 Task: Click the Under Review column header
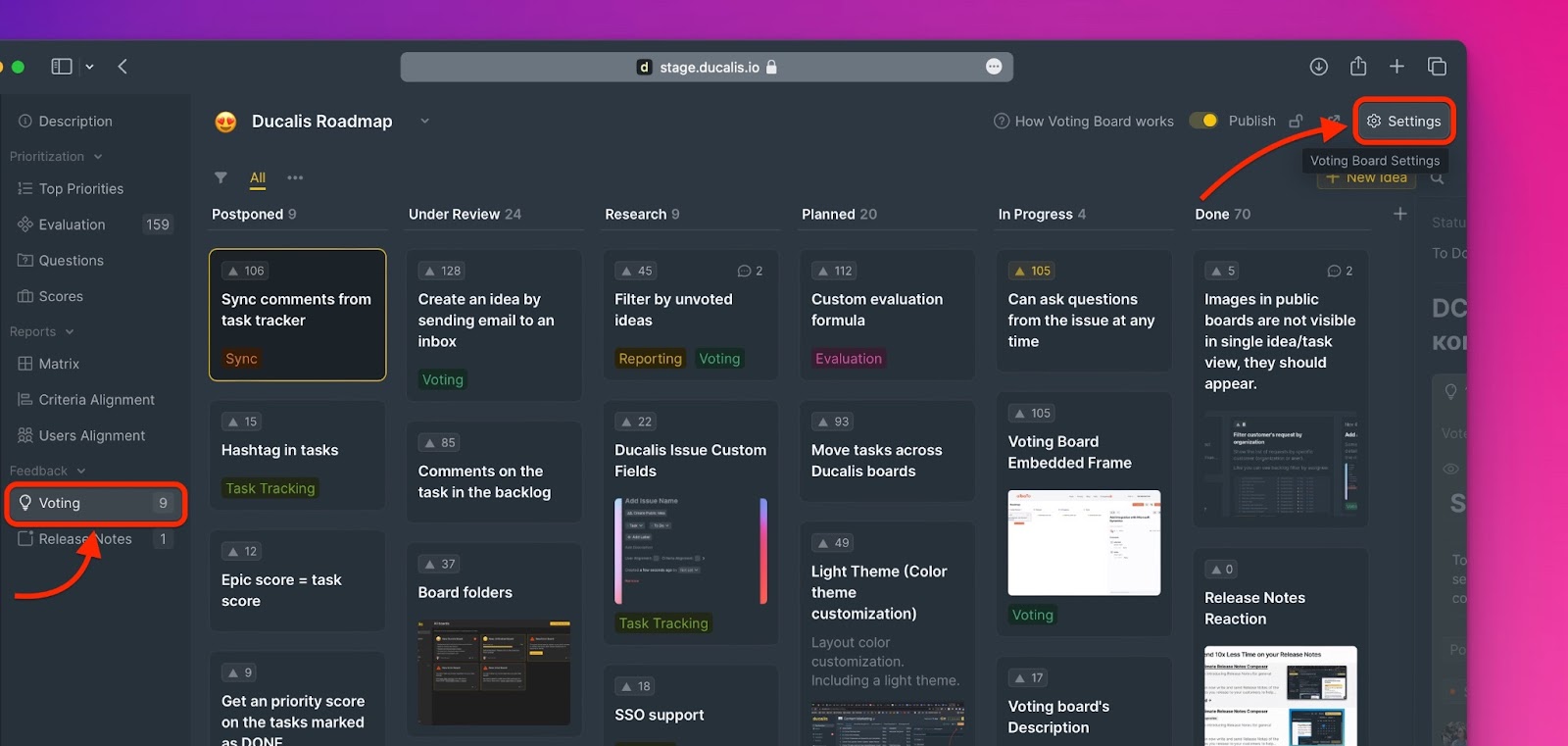(465, 214)
